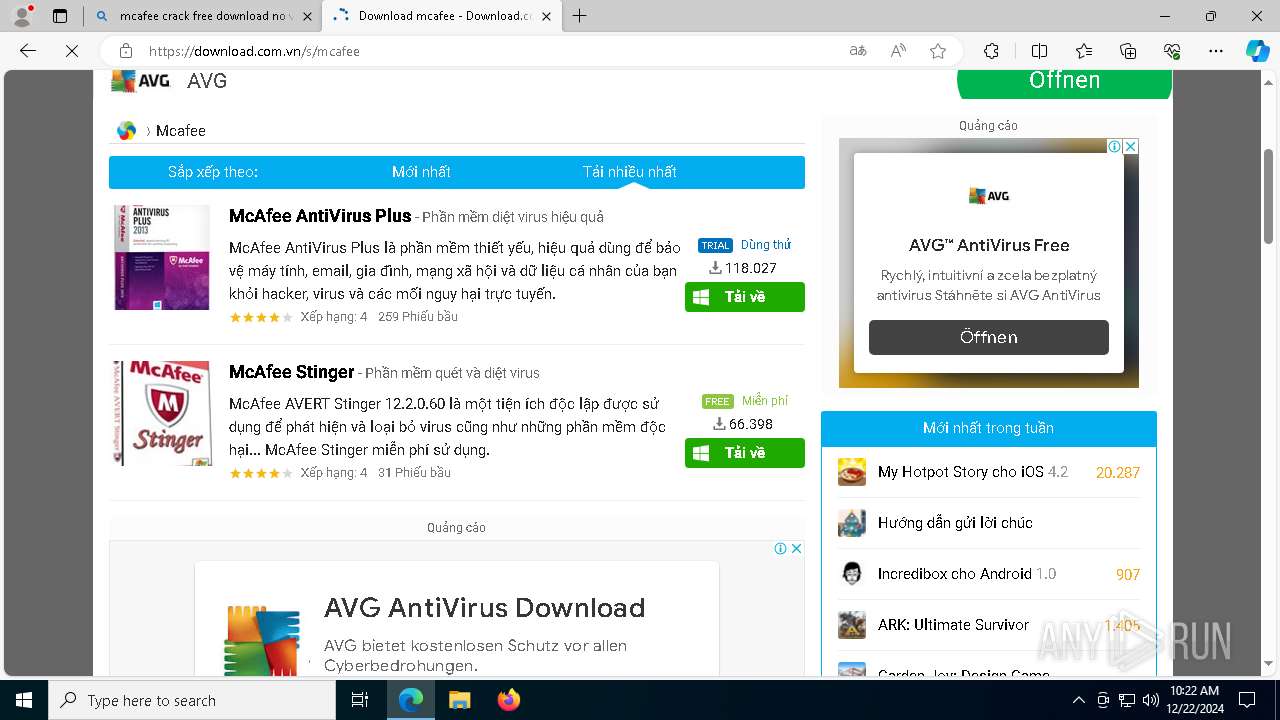The image size is (1280, 720).
Task: Open the McAfee Stinger title link
Action: click(292, 372)
